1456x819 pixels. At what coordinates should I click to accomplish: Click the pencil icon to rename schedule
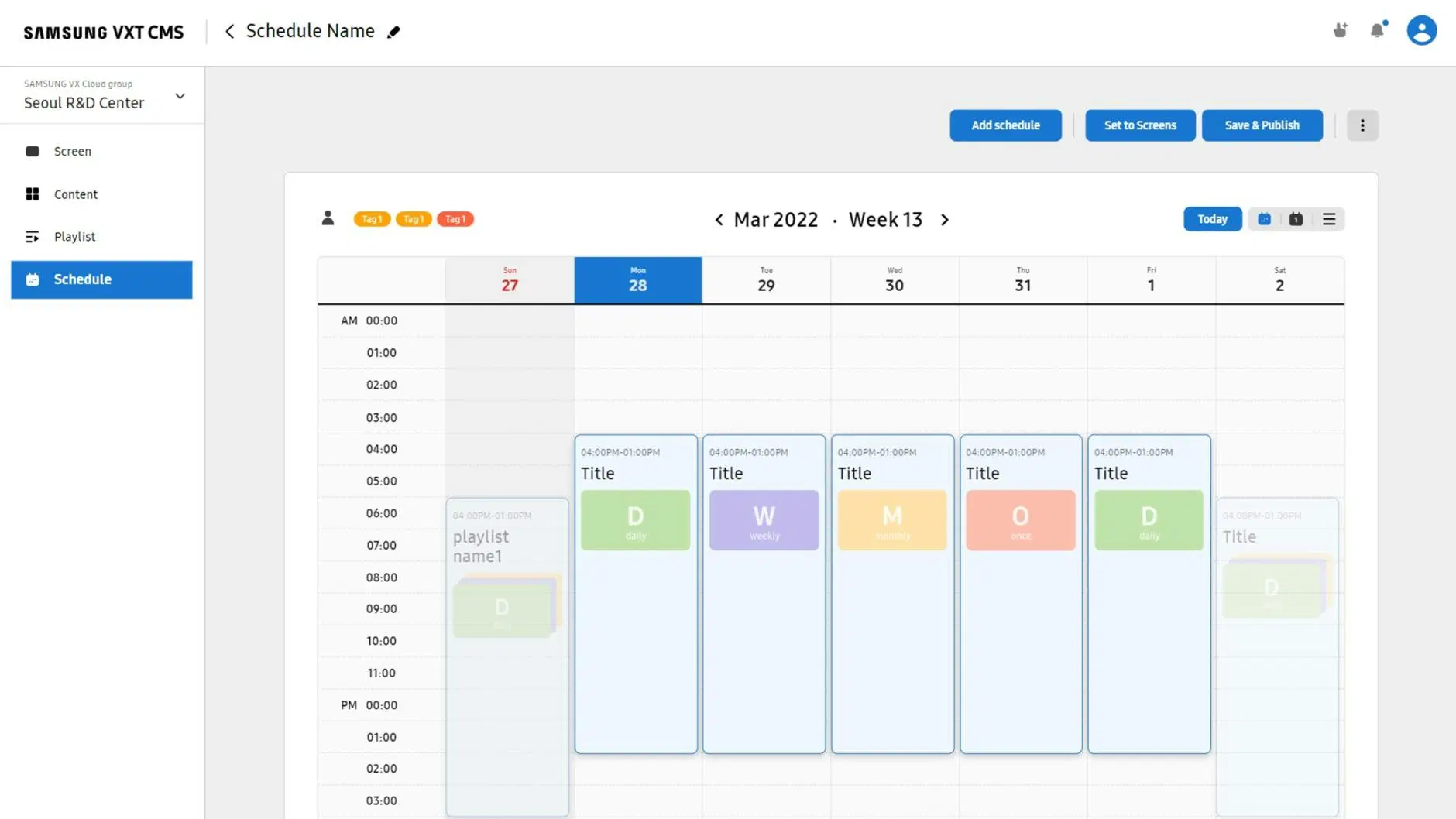click(393, 32)
